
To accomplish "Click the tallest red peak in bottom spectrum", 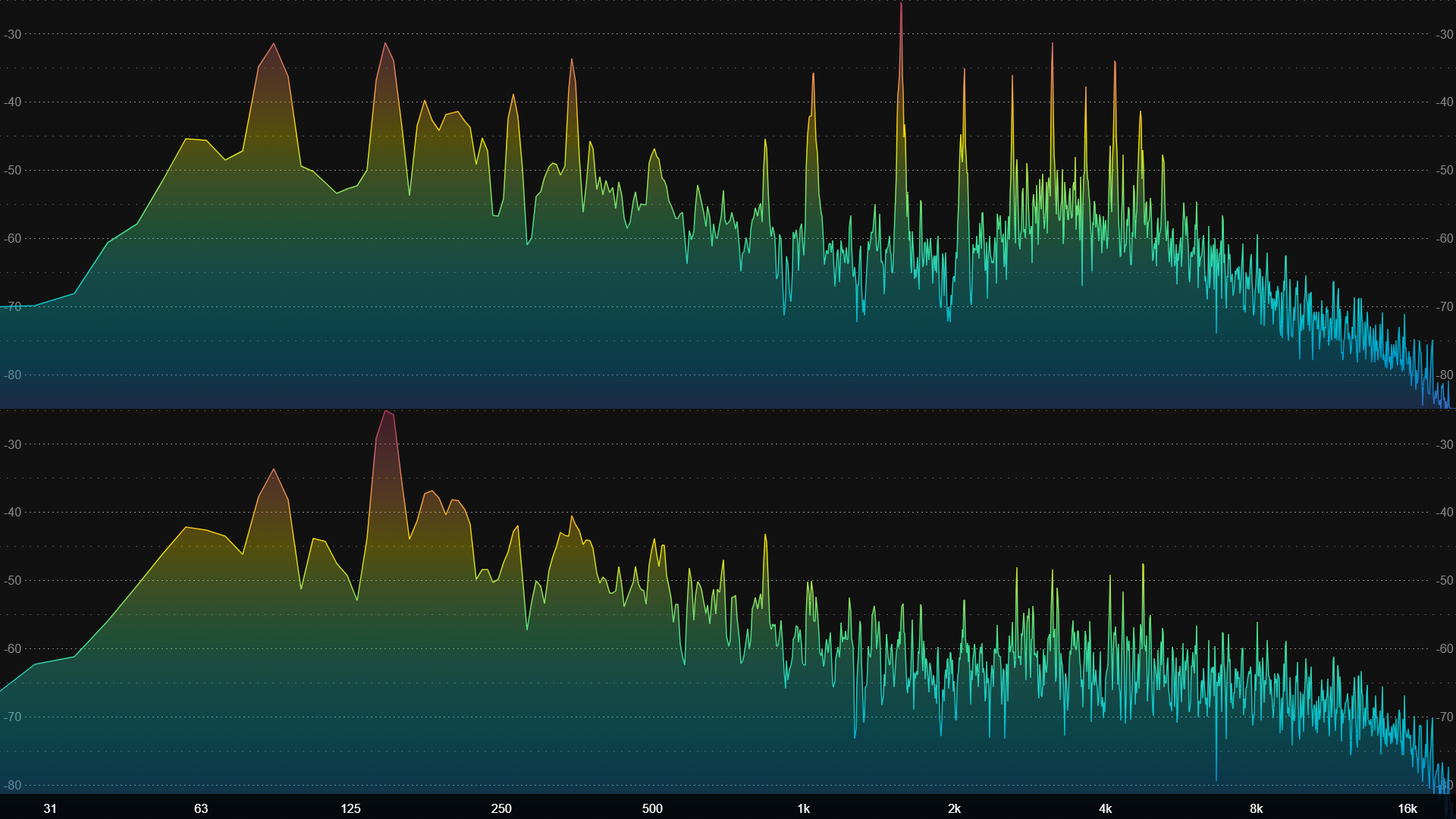I will [387, 413].
